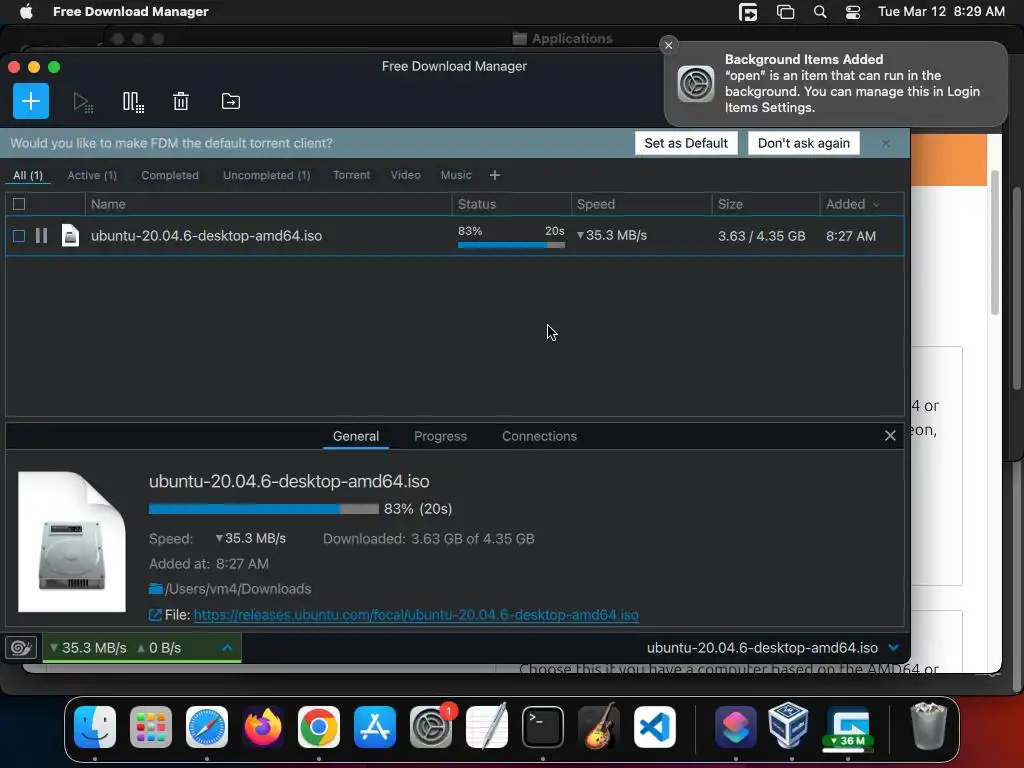Click the pause all downloads toolbar icon
Screen dimensions: 1024x768
[133, 102]
